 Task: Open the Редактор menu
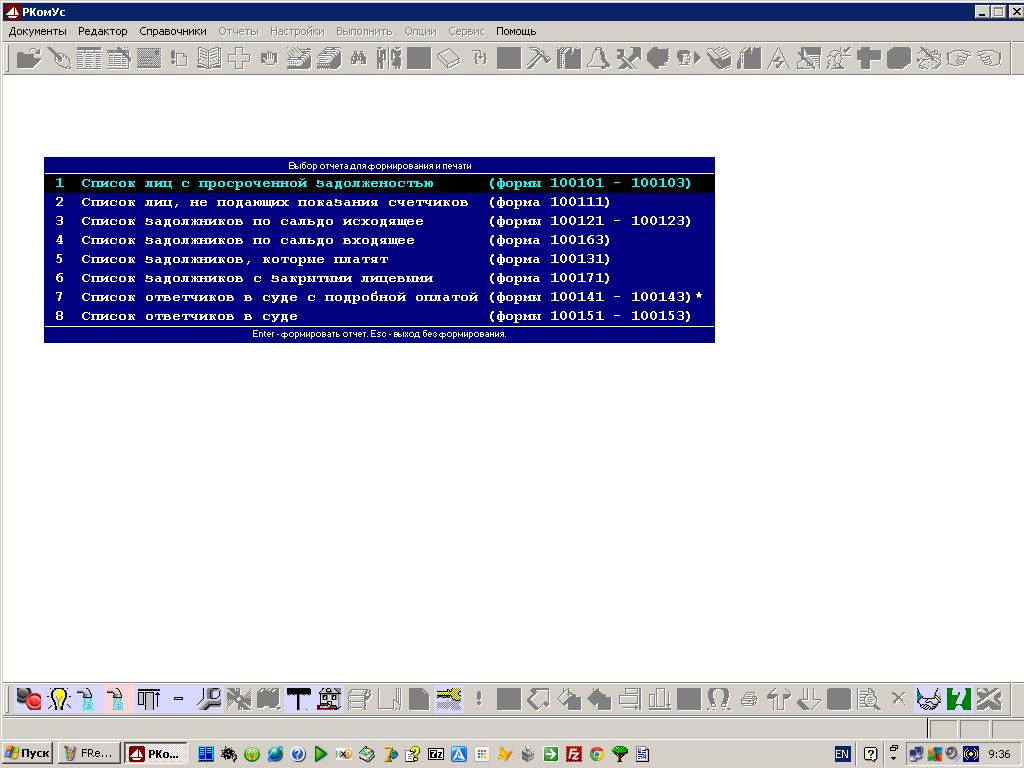[103, 31]
